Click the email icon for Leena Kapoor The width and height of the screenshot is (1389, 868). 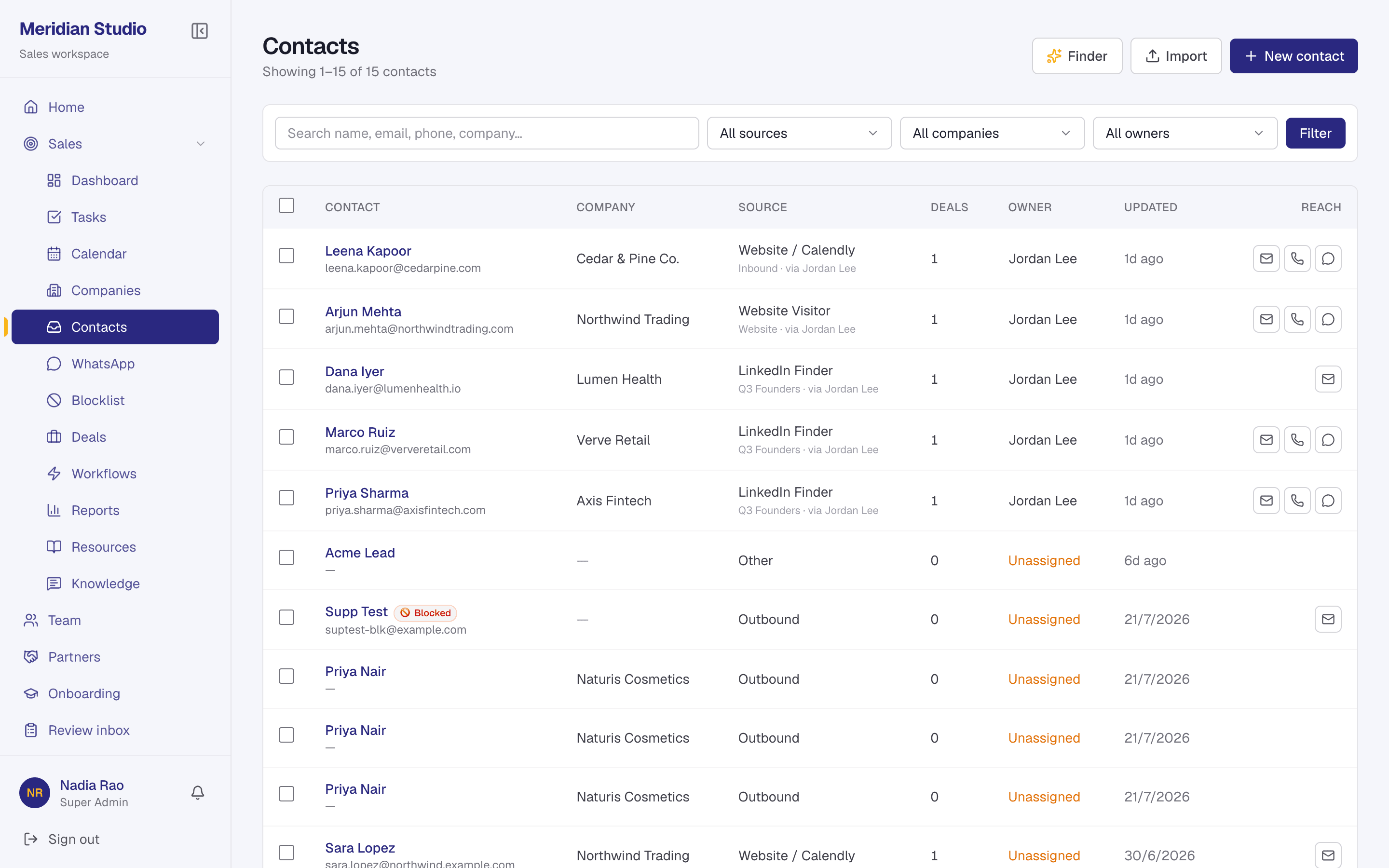(x=1266, y=258)
